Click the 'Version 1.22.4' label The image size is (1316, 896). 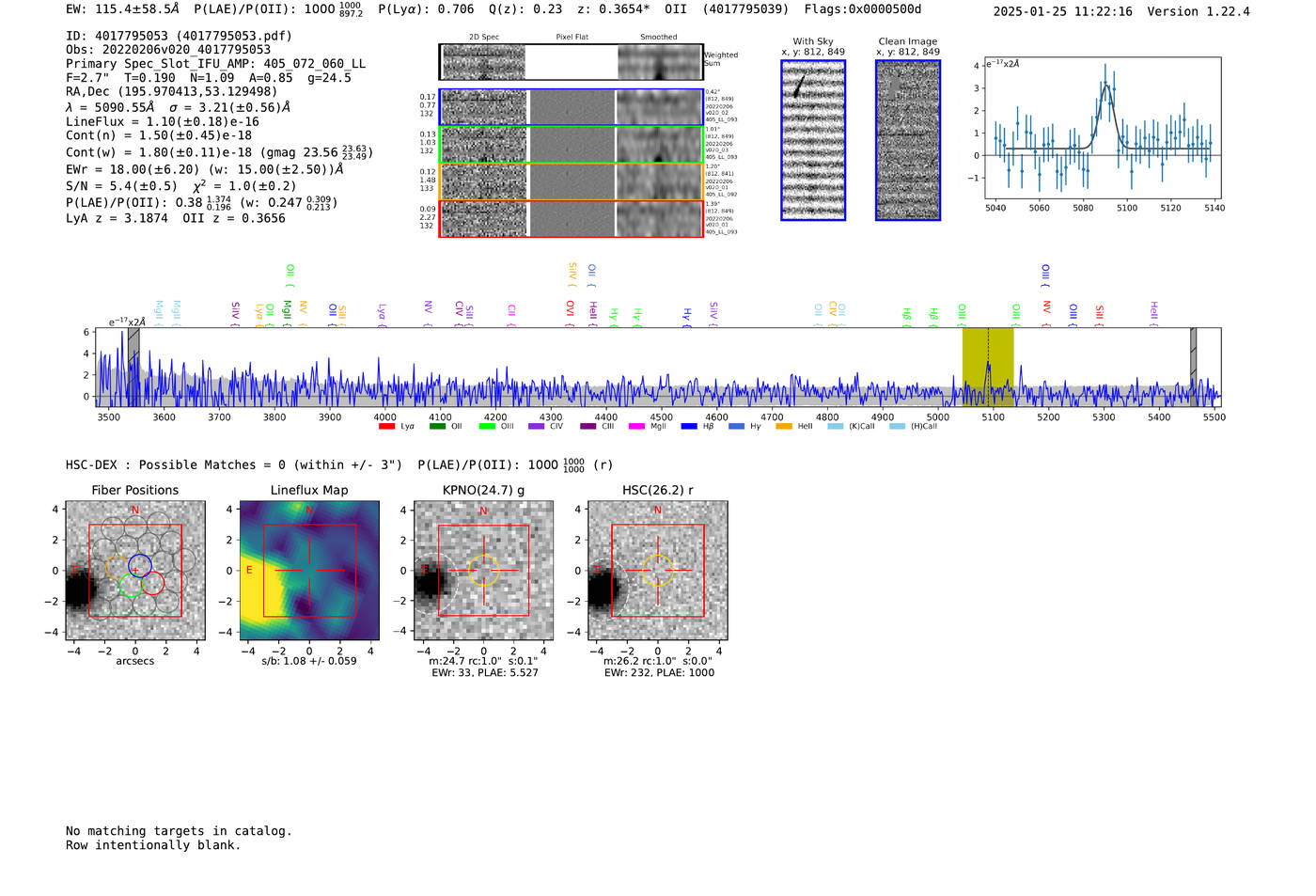coord(1198,11)
